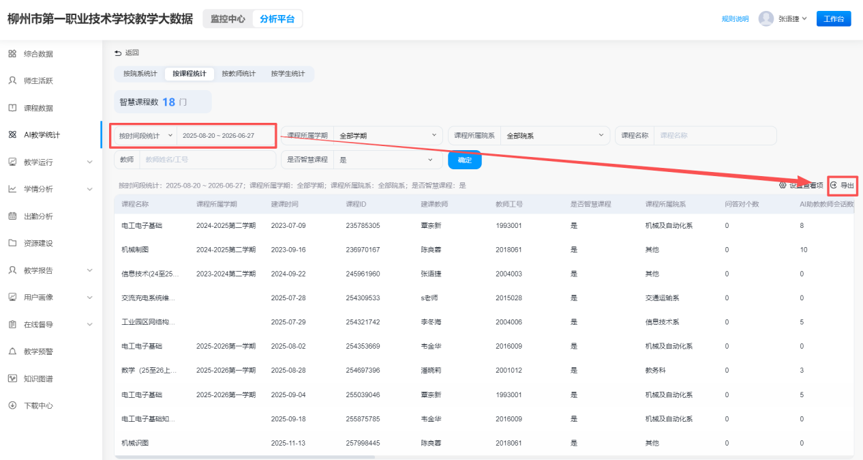Click the export icon next to 导出
Viewport: 863px width, 460px height.
[834, 185]
